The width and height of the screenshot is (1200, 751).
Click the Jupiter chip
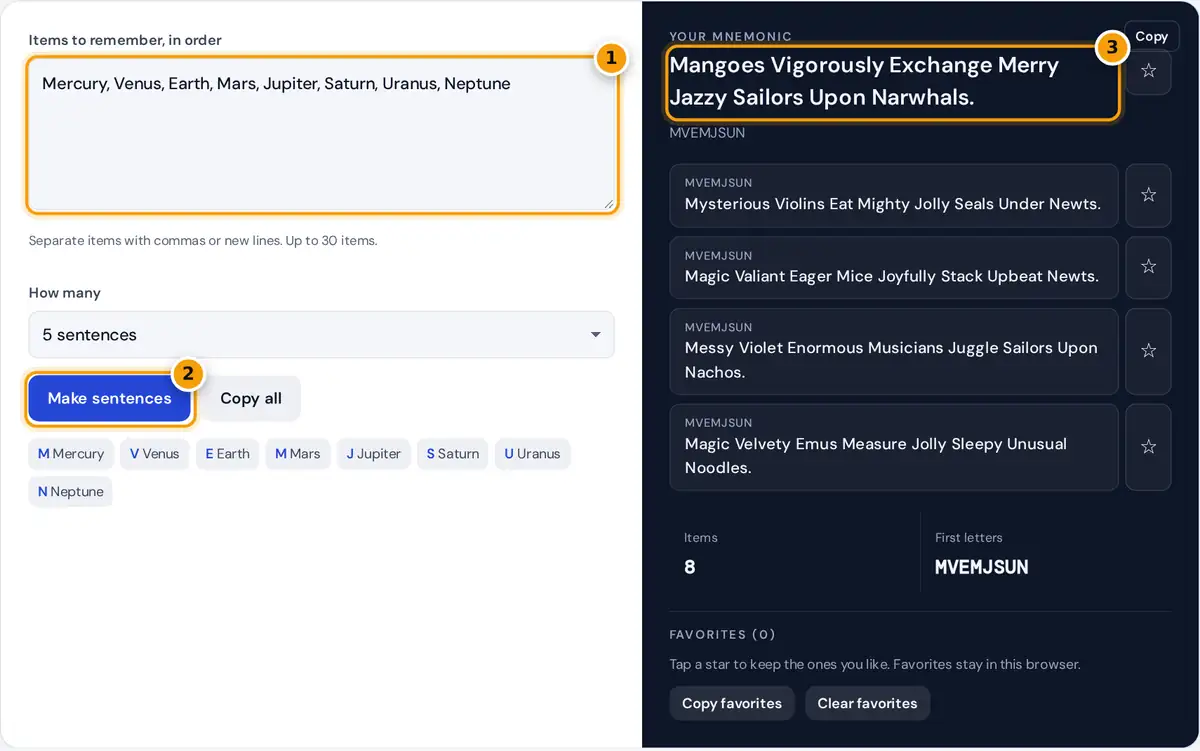pos(374,454)
